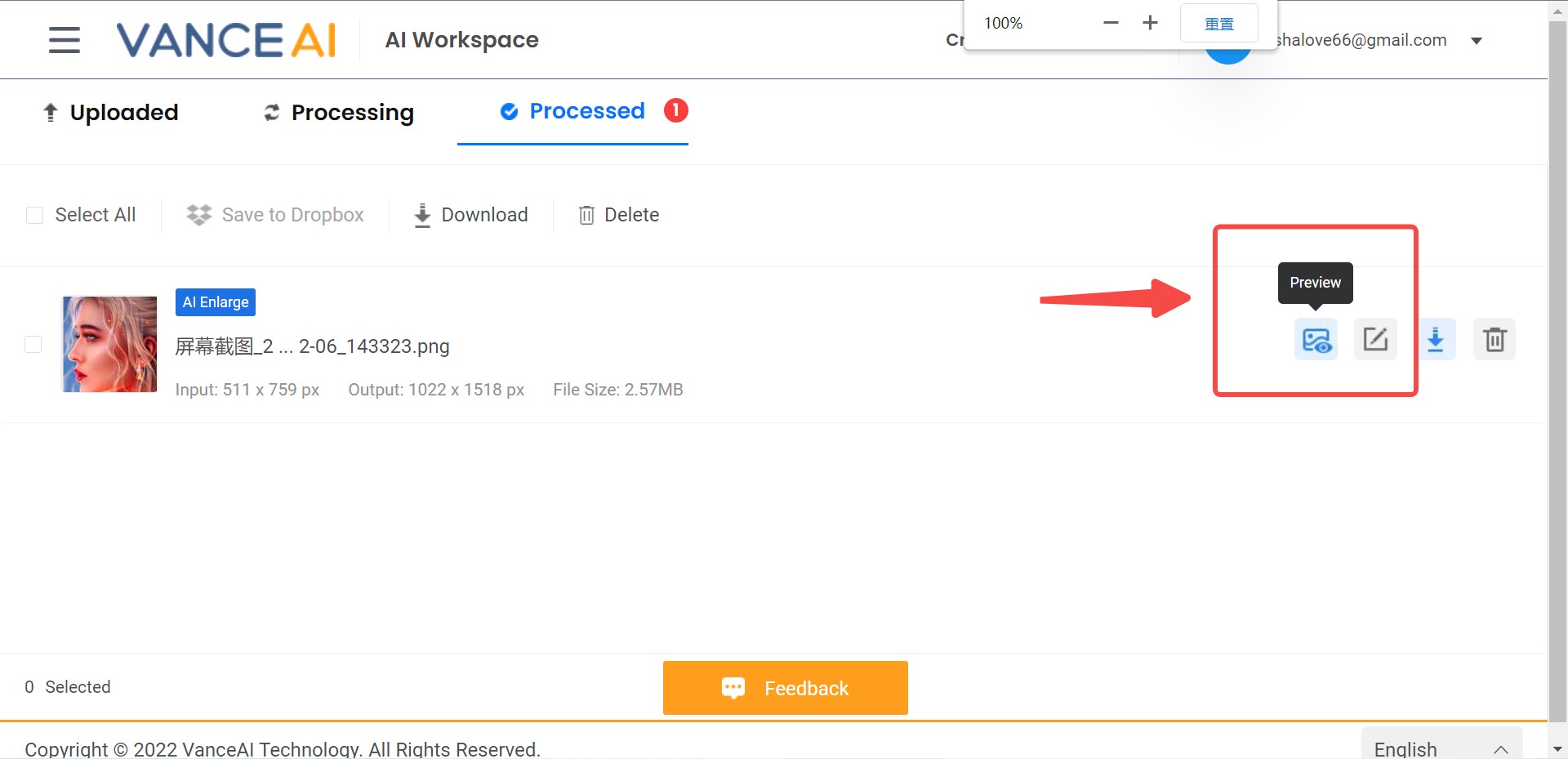The width and height of the screenshot is (1568, 759).
Task: Click the File Size: 2.57MB text
Action: click(618, 390)
